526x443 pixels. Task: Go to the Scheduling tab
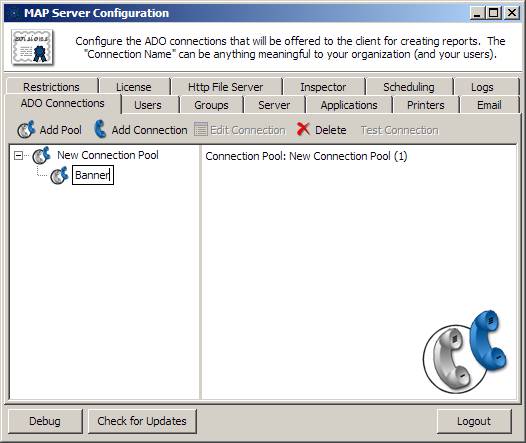[409, 87]
